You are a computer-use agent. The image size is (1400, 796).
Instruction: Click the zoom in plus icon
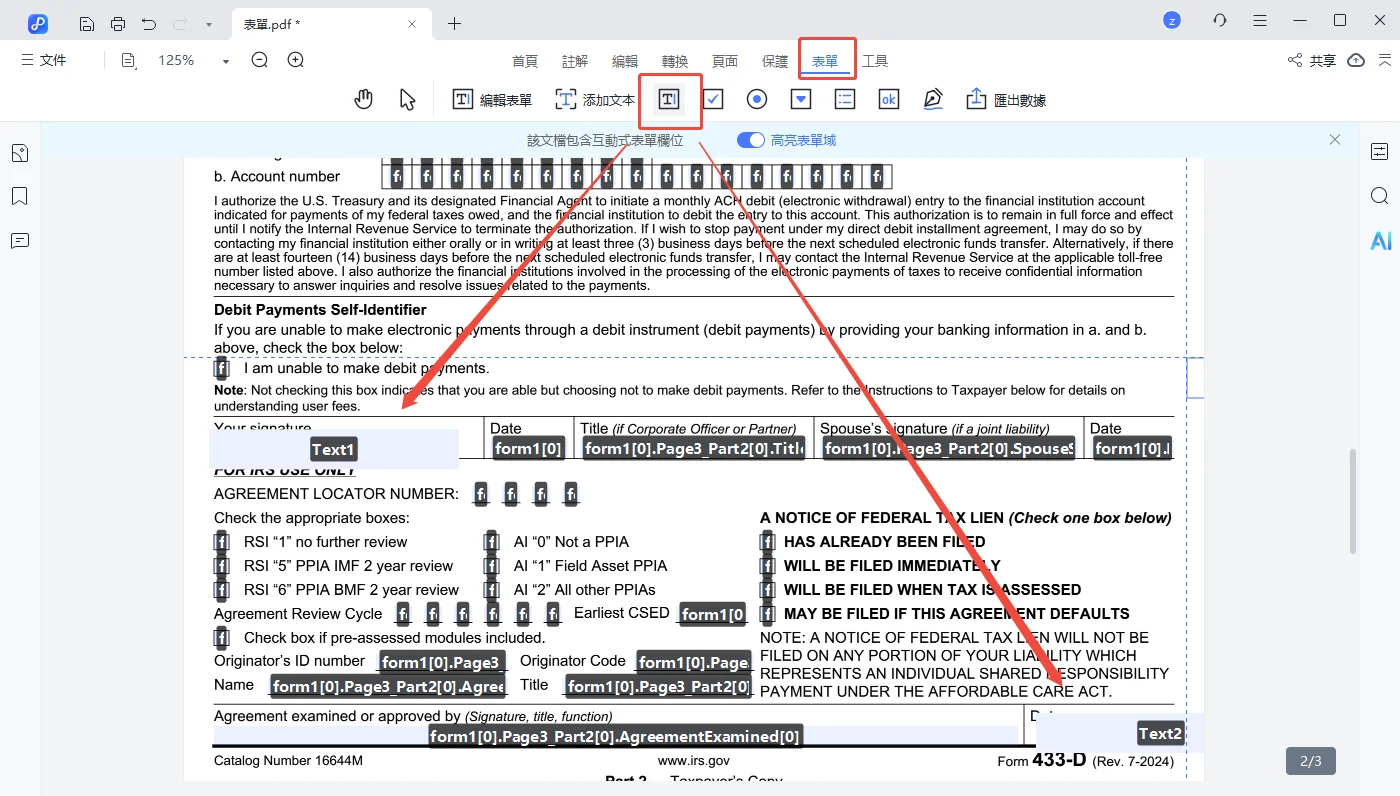coord(296,60)
